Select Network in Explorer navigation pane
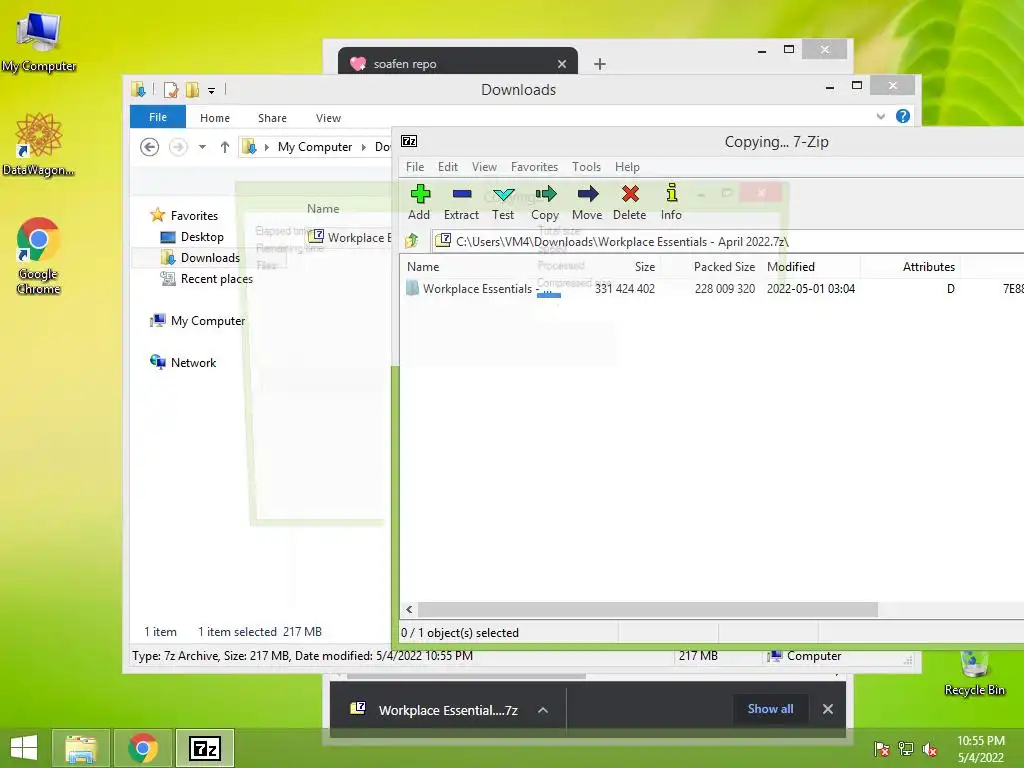This screenshot has width=1024, height=768. [193, 362]
